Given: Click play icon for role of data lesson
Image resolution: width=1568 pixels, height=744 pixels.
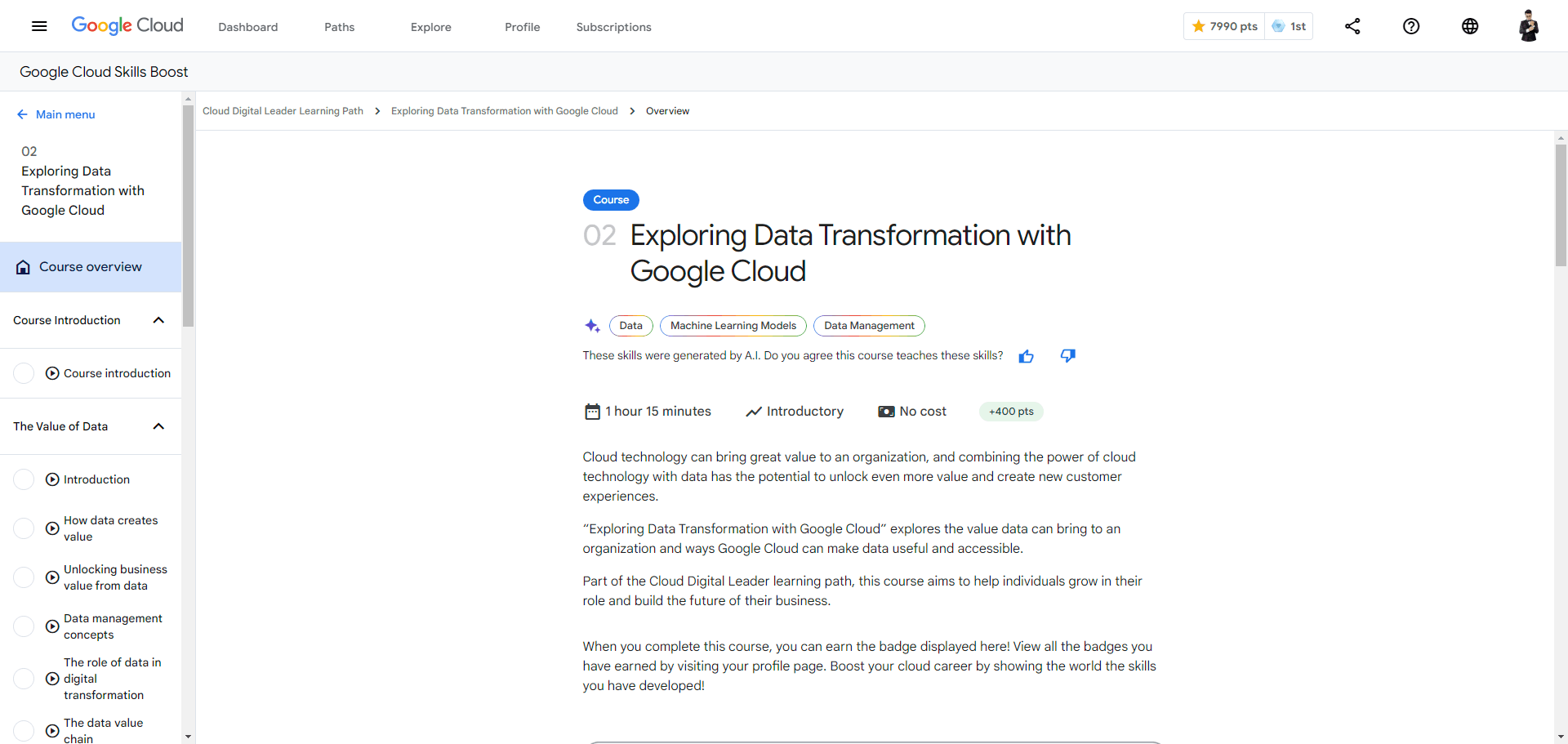Looking at the screenshot, I should click(x=52, y=679).
